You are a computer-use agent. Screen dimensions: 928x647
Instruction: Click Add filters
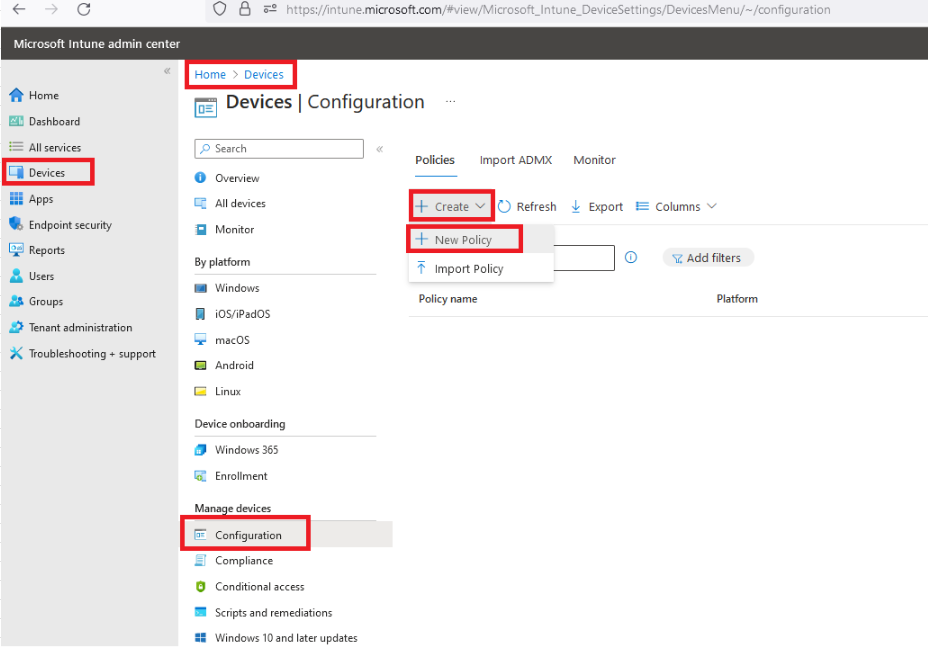point(708,257)
